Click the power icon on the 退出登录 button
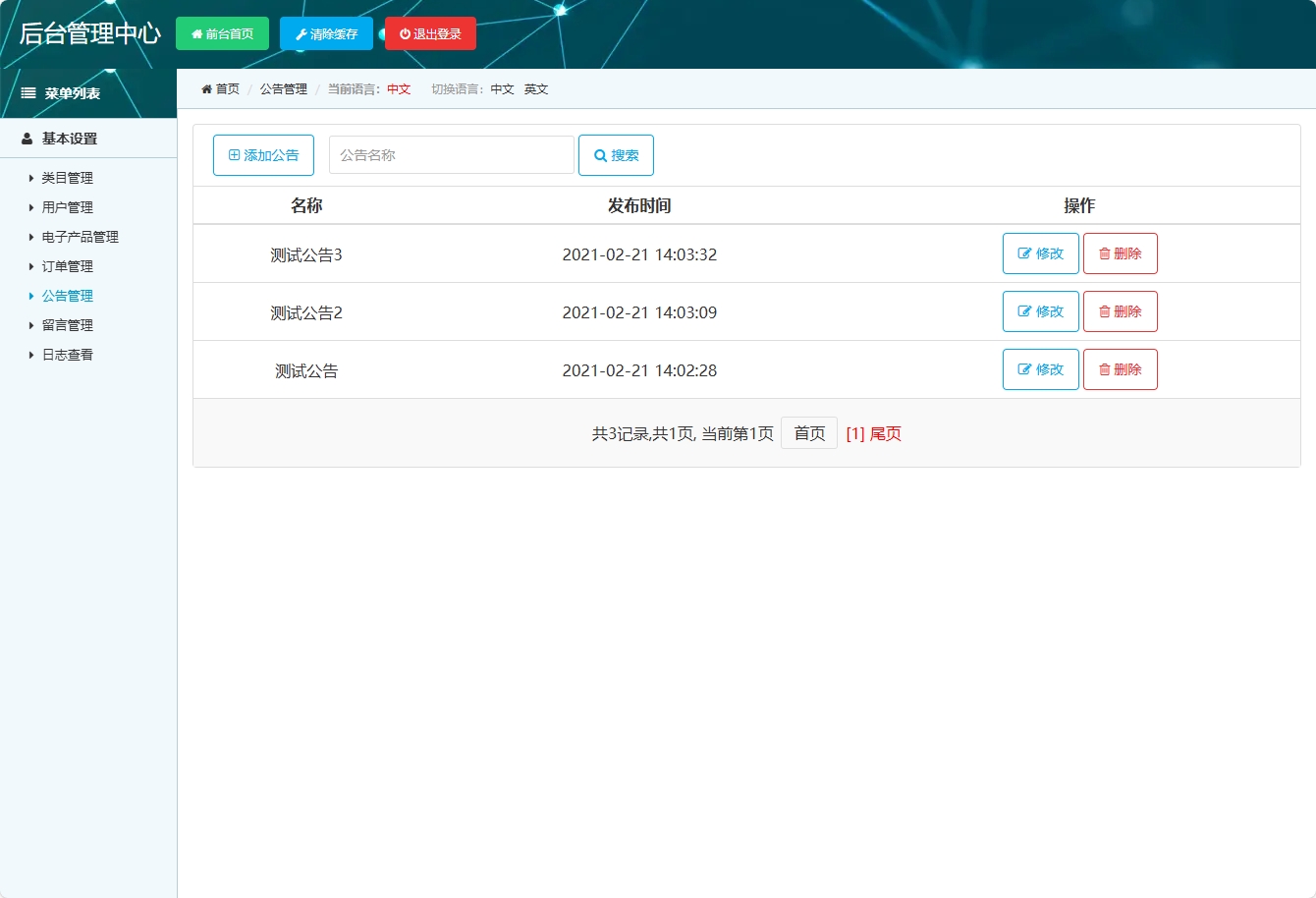 [x=404, y=32]
